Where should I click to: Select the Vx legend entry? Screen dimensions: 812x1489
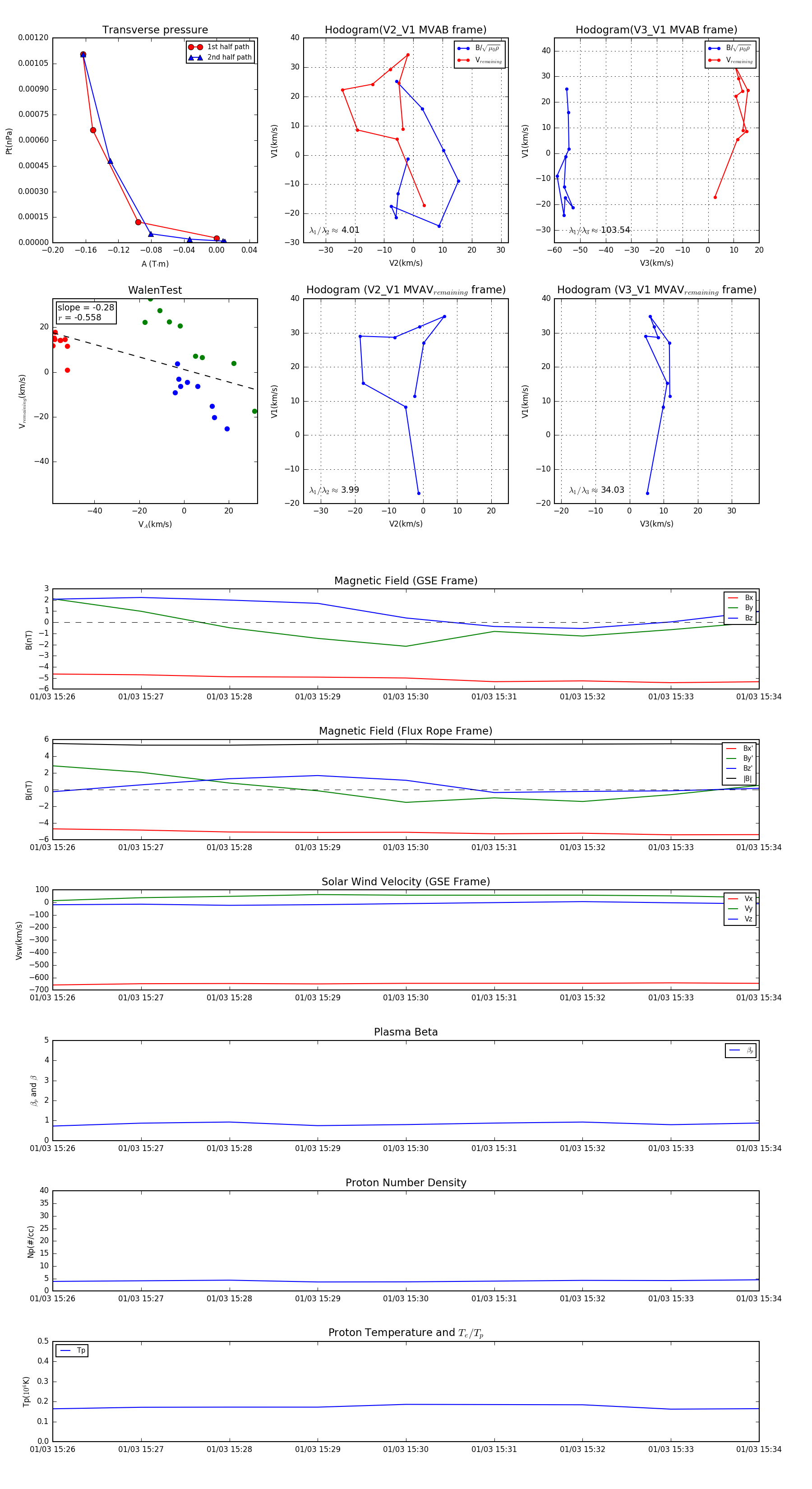coord(740,899)
